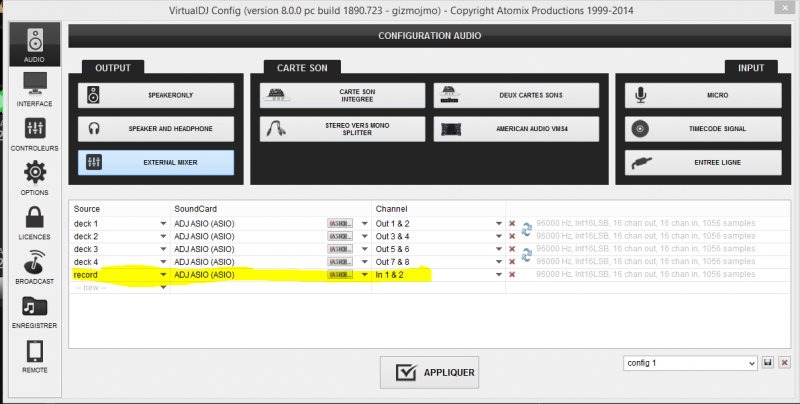Screen dimensions: 800x404
Task: Choose the Micro input option
Action: (697, 95)
